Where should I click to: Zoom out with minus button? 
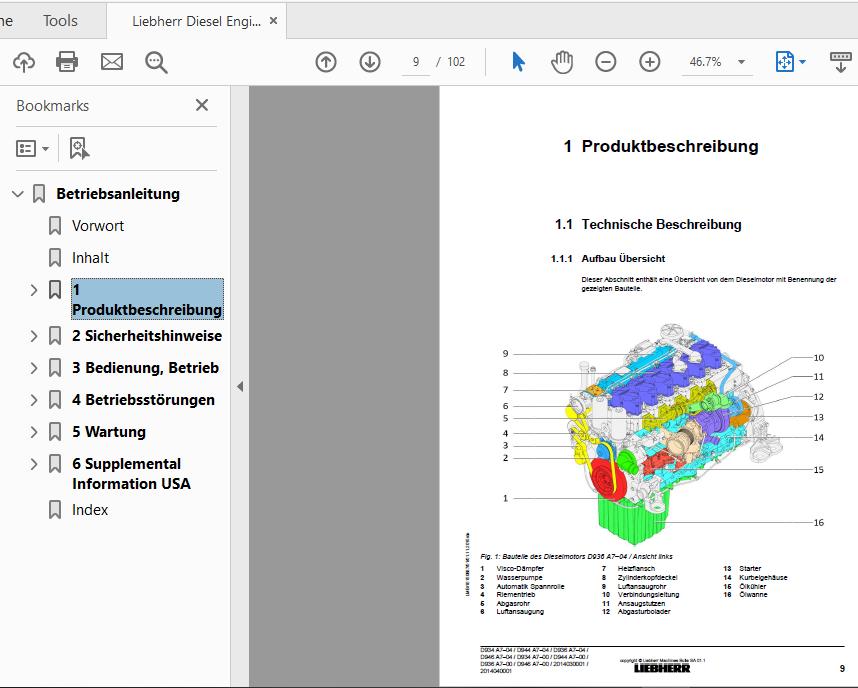606,62
